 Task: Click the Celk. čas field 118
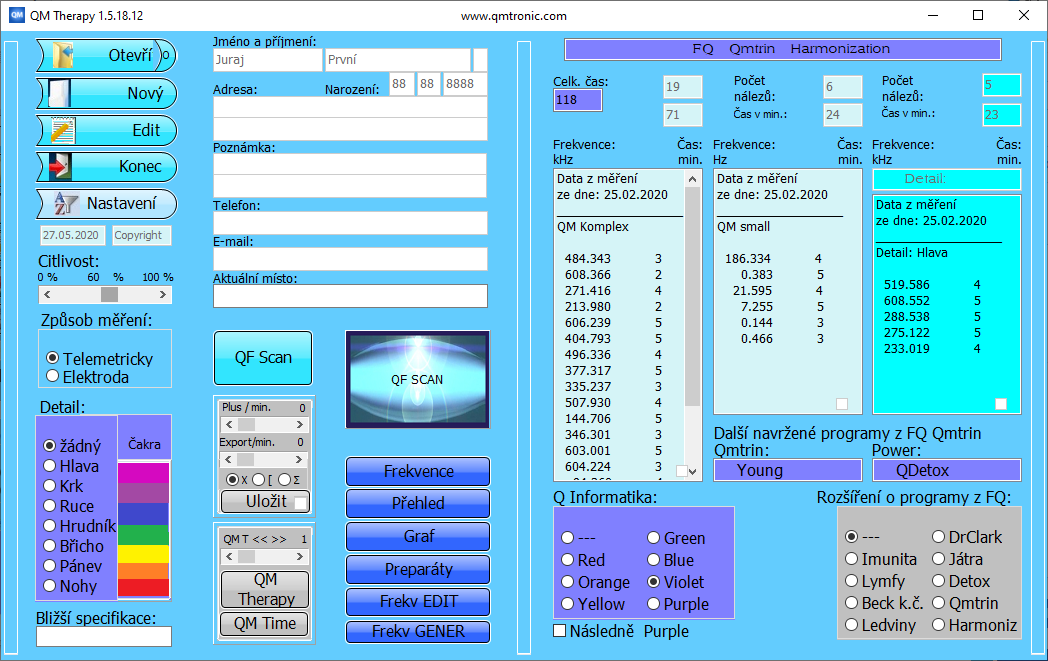coord(577,100)
